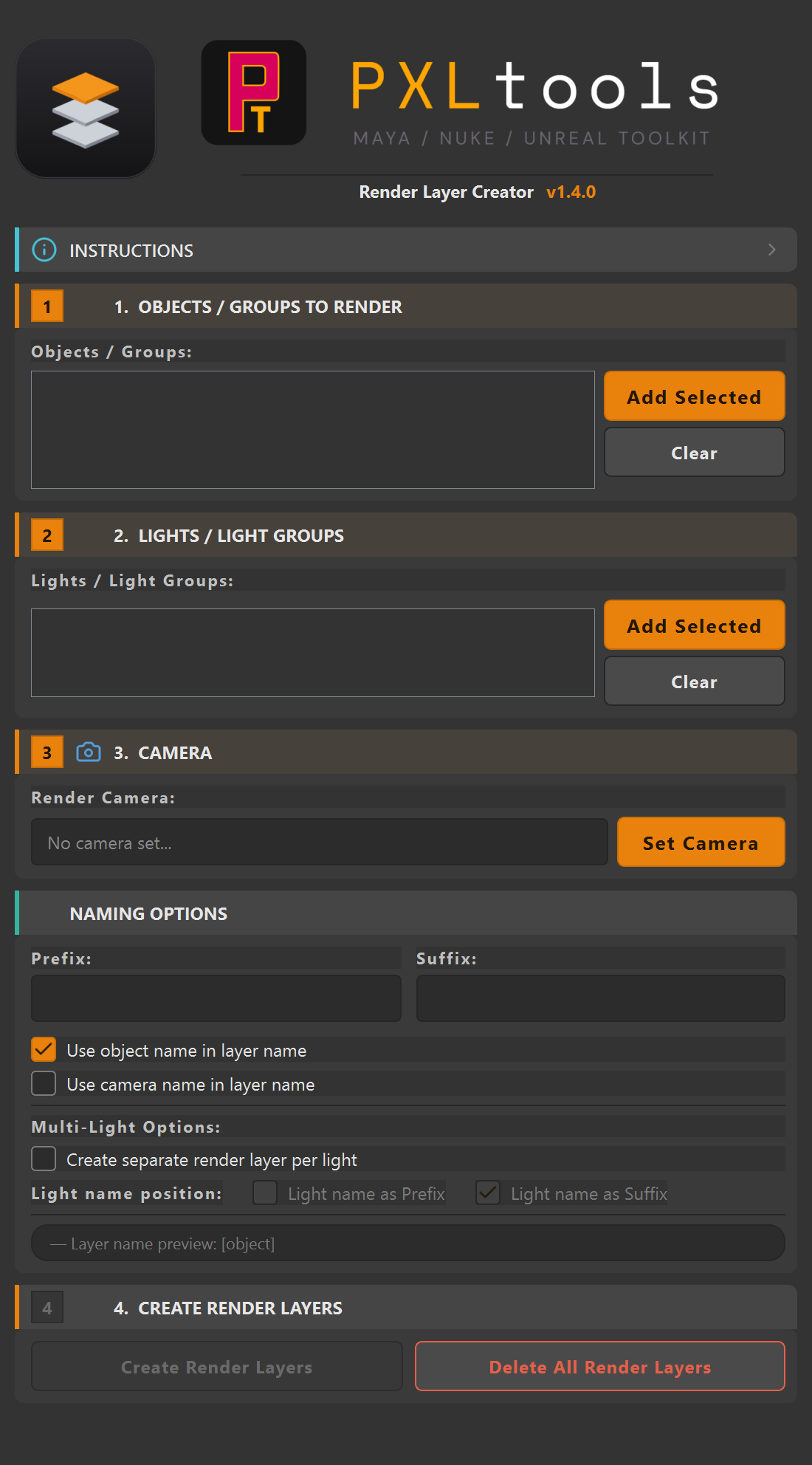Click the grey step 4 badge
The image size is (812, 1465).
click(47, 1308)
